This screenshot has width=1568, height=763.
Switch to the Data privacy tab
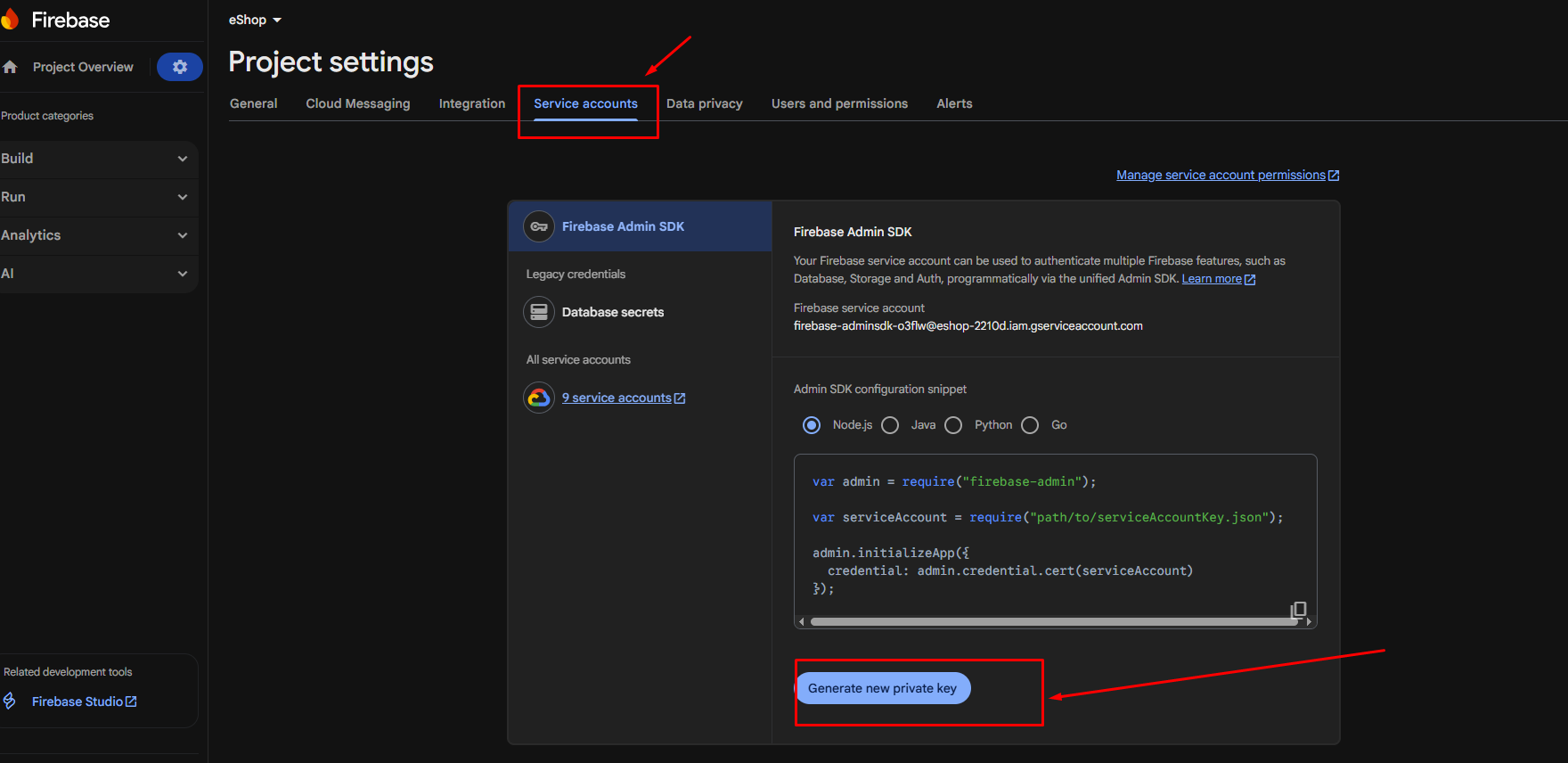[705, 103]
